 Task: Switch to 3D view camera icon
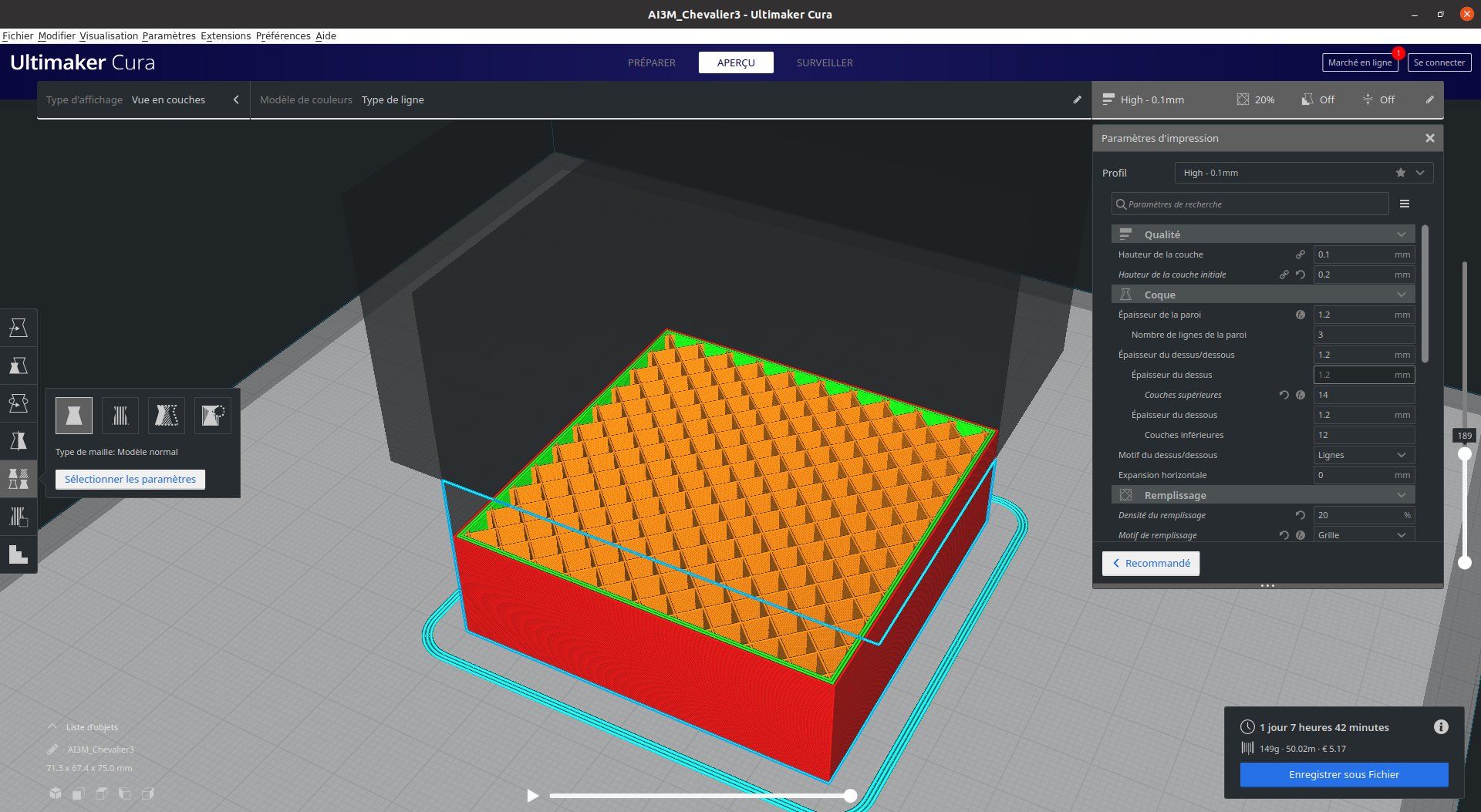point(55,793)
